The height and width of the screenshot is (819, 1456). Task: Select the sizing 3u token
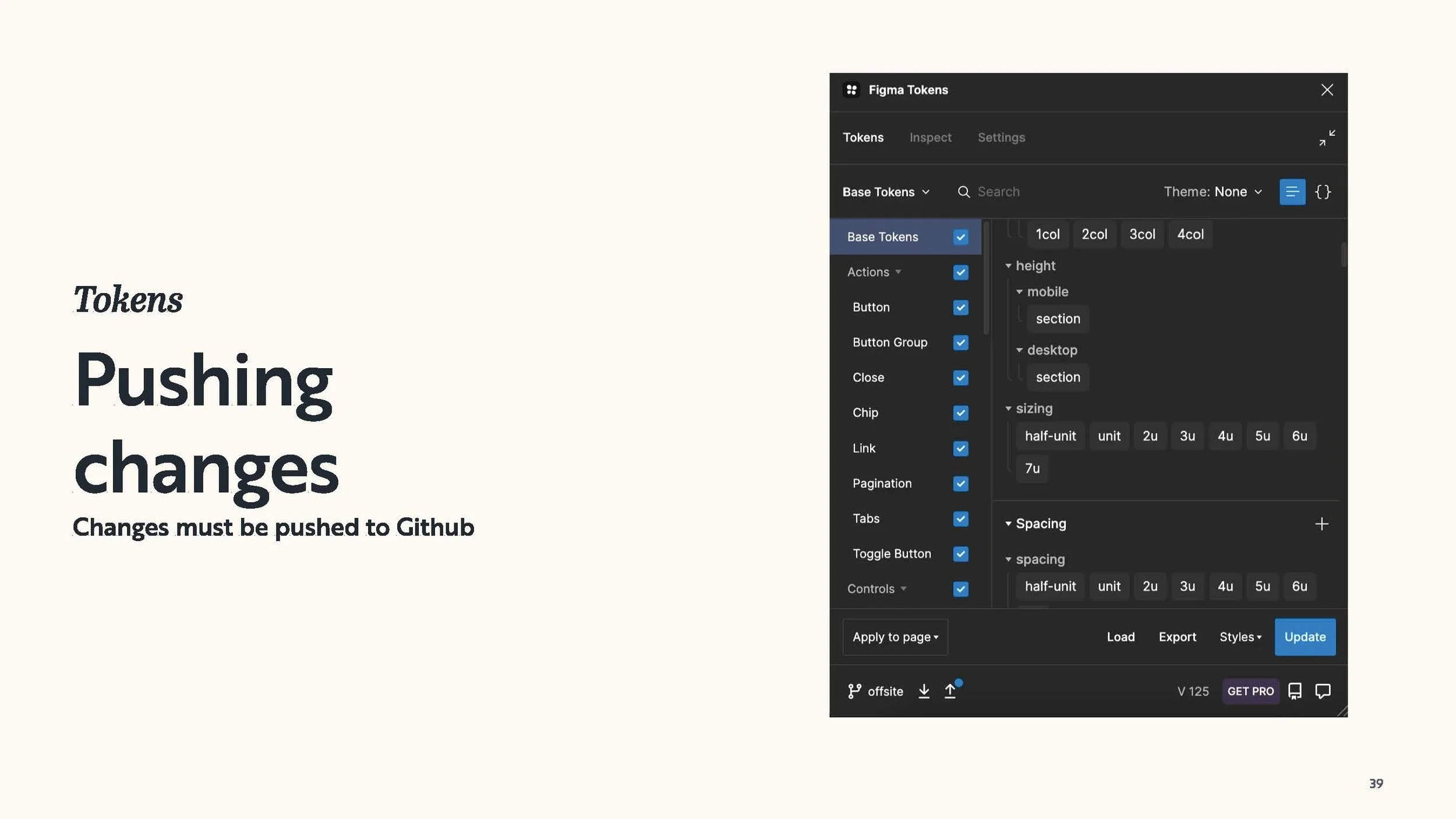1187,436
